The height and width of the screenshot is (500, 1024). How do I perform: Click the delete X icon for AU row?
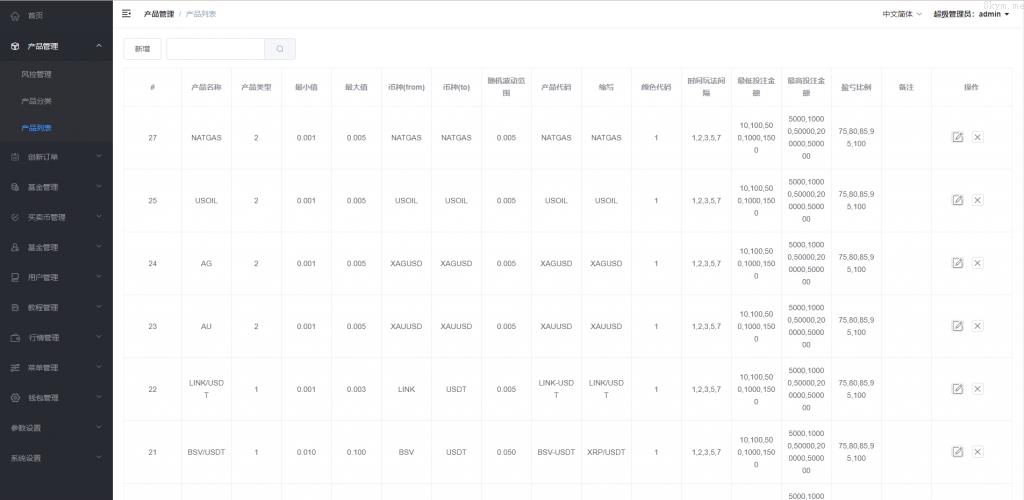coord(977,326)
